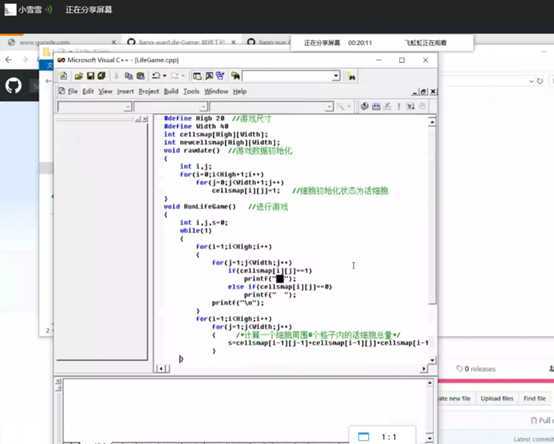Open the Project menu
Image resolution: width=554 pixels, height=444 pixels.
149,91
